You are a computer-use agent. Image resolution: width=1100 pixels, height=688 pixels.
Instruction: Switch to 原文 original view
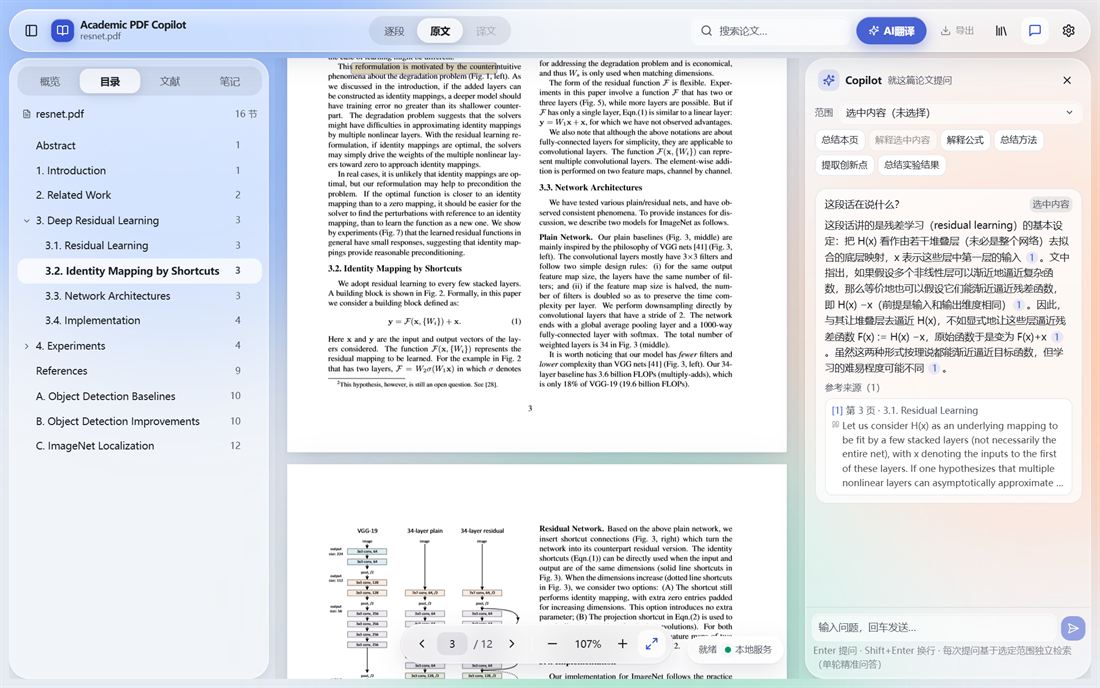tap(440, 31)
